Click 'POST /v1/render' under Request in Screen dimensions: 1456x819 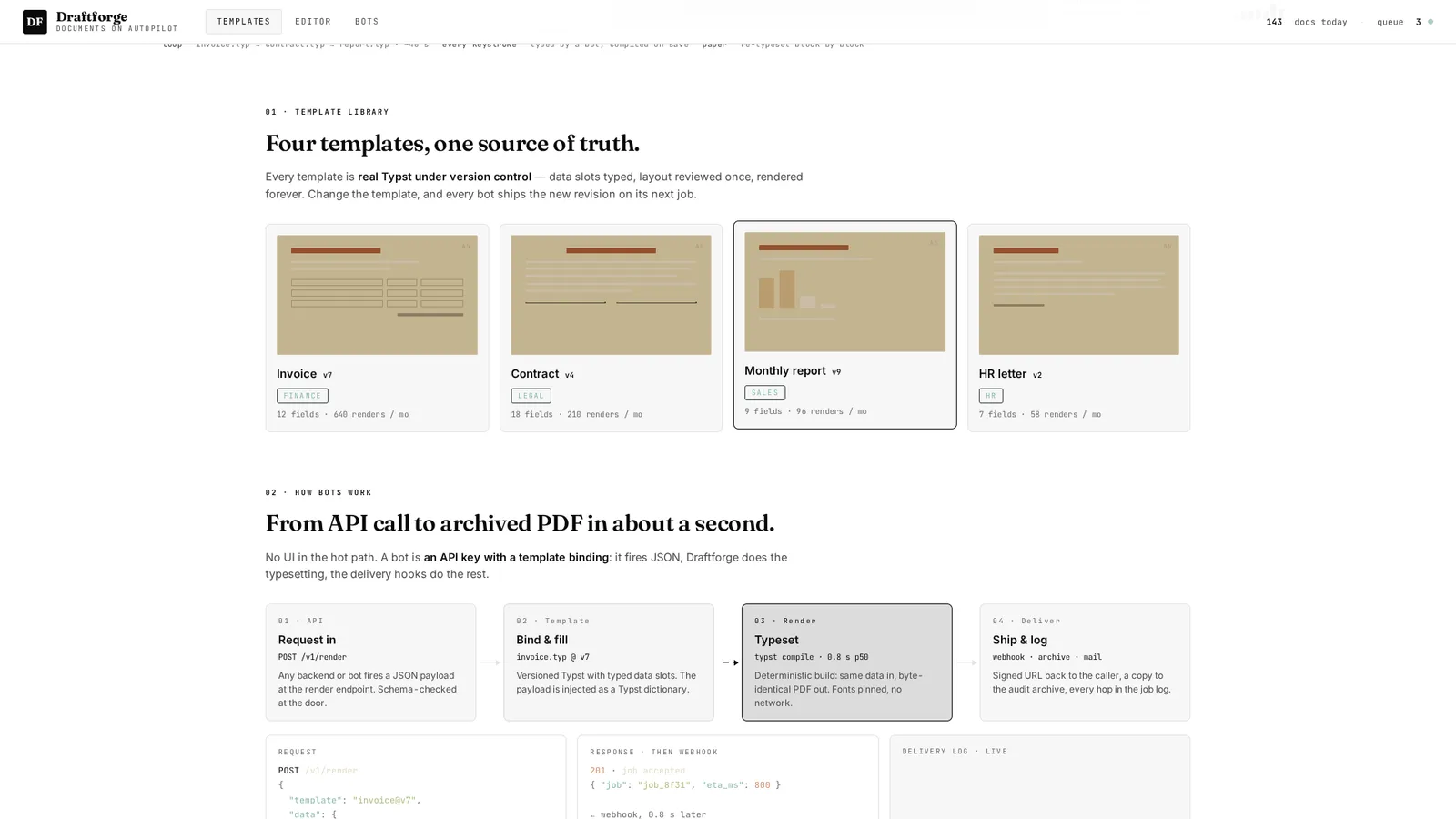pos(312,657)
